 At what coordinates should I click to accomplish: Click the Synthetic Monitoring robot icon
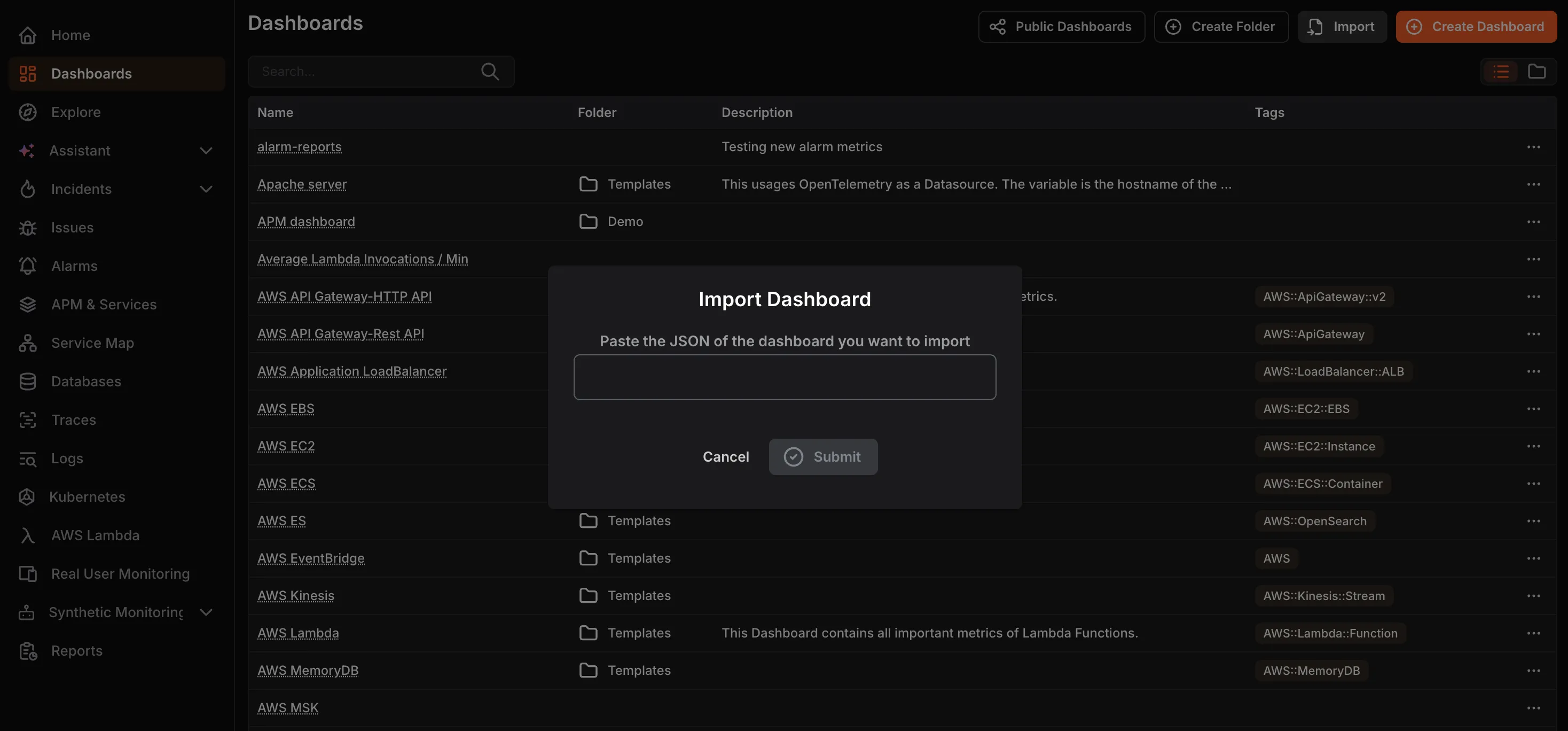point(27,612)
